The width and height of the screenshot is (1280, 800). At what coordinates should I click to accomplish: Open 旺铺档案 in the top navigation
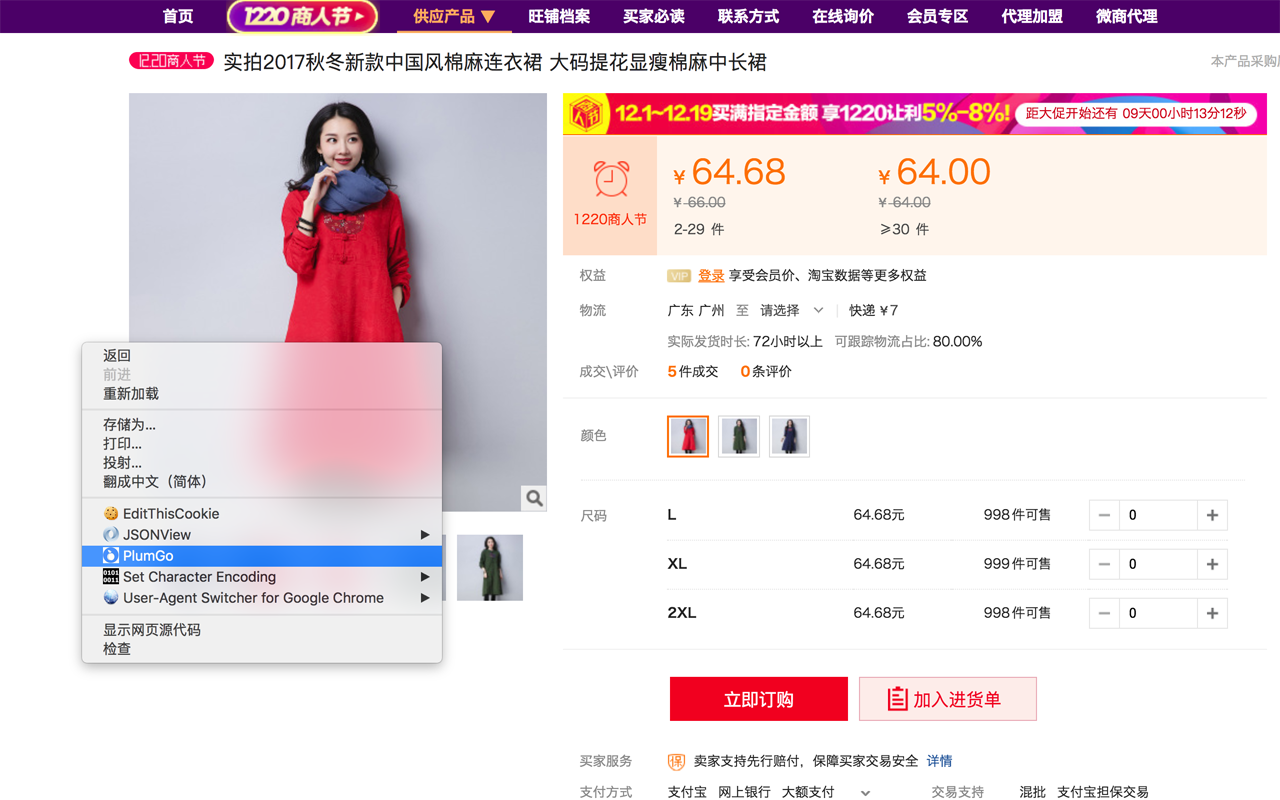tap(559, 16)
